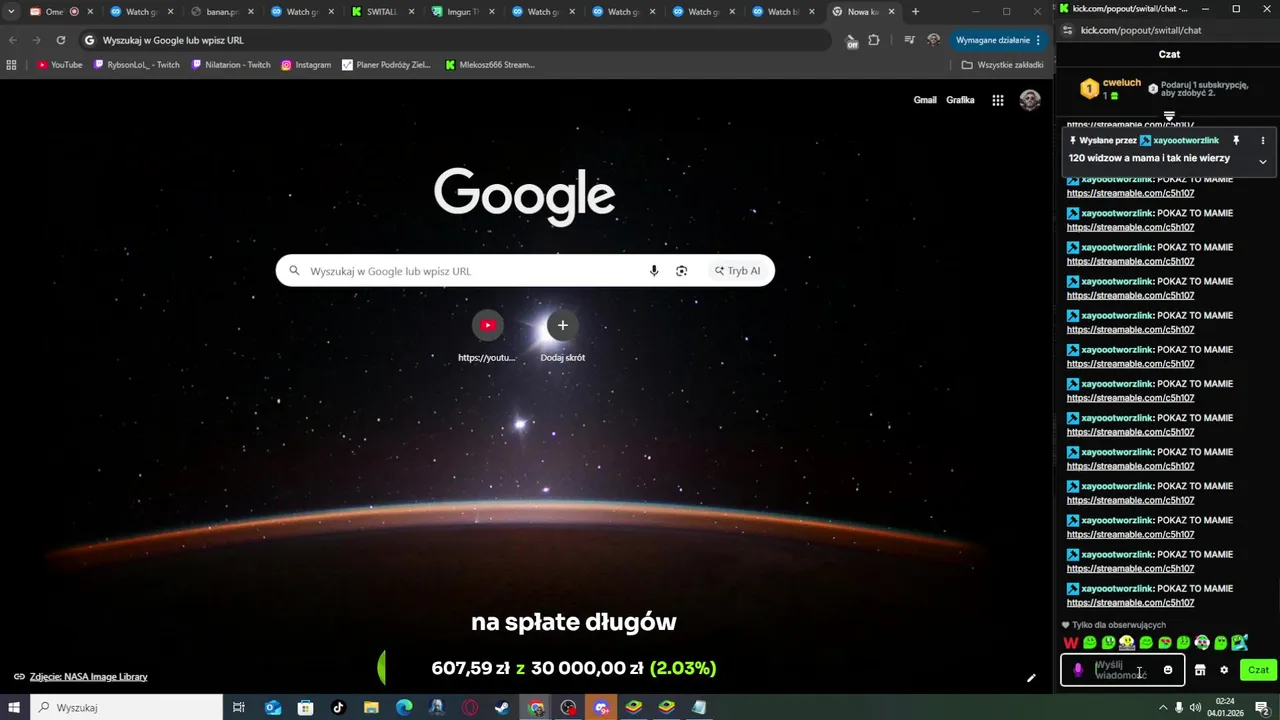Customize the new tab page with pencil icon
This screenshot has height=720, width=1280.
click(1031, 677)
